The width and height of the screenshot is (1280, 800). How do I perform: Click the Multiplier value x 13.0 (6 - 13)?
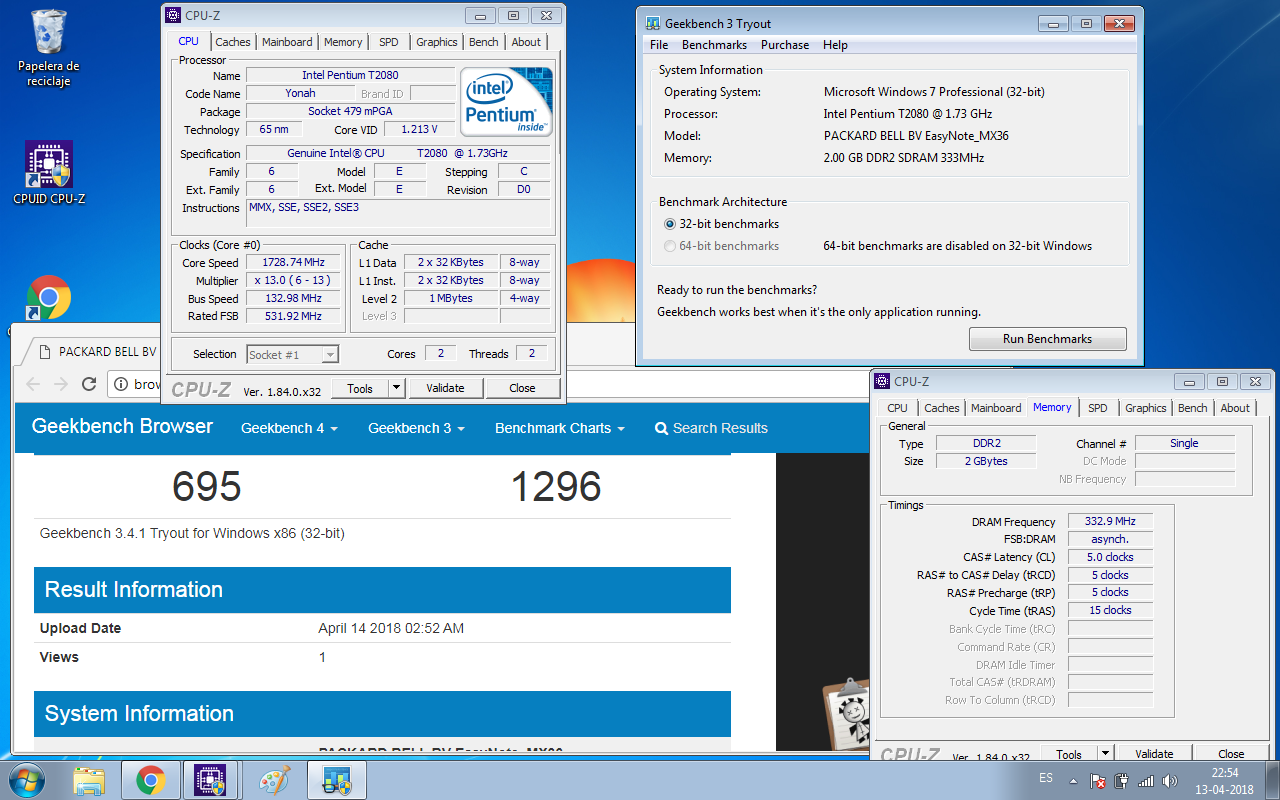tap(294, 281)
